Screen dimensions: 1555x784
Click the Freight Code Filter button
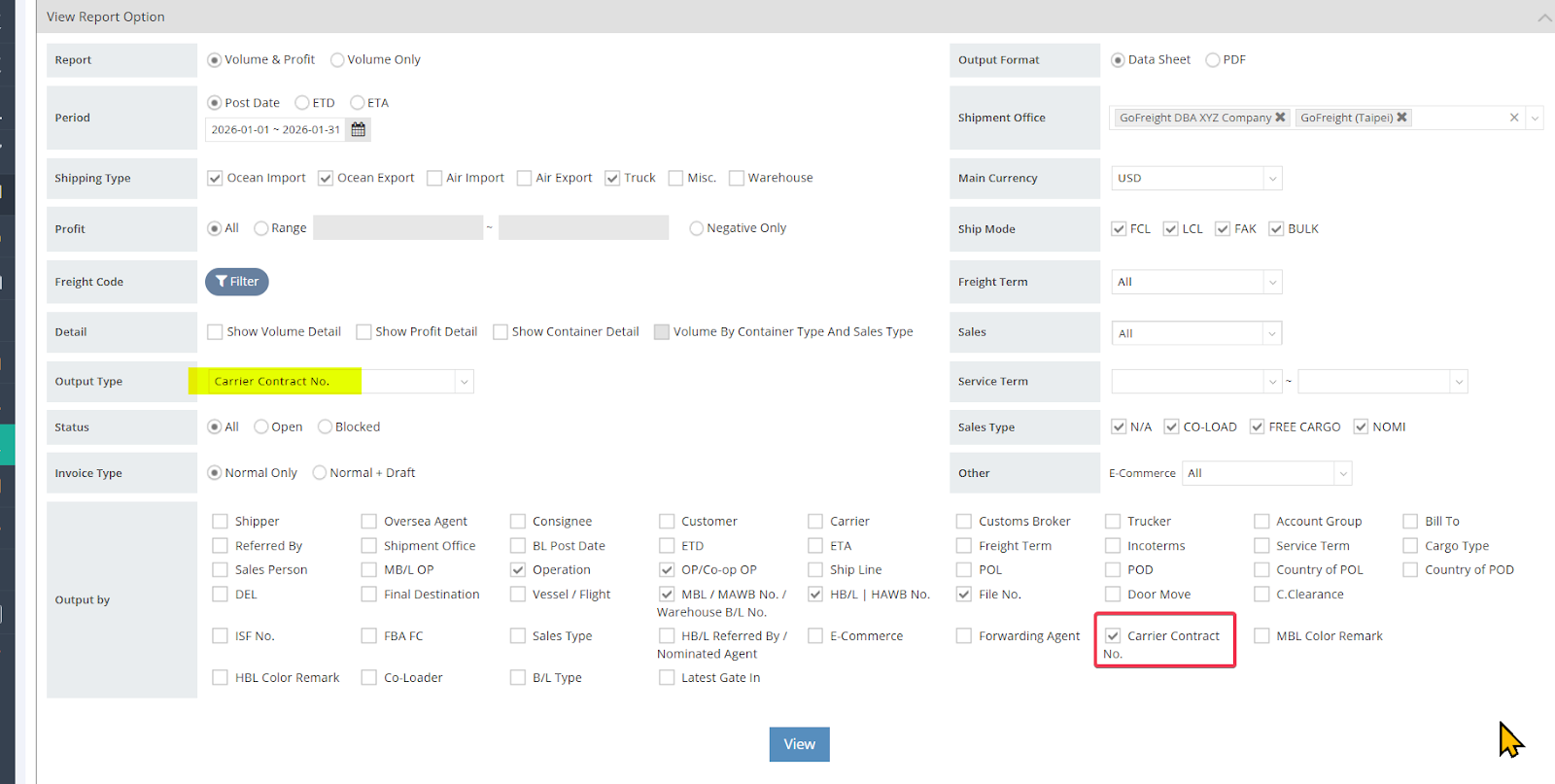237,282
